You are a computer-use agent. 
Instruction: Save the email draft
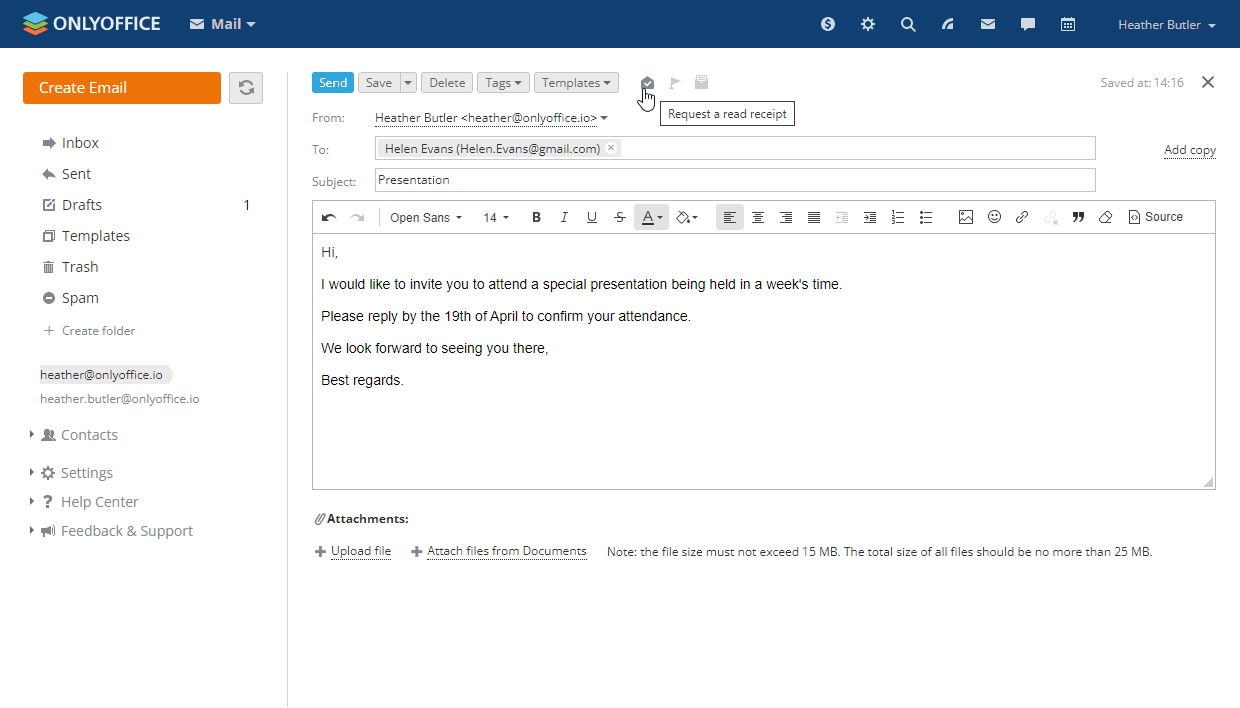[379, 83]
